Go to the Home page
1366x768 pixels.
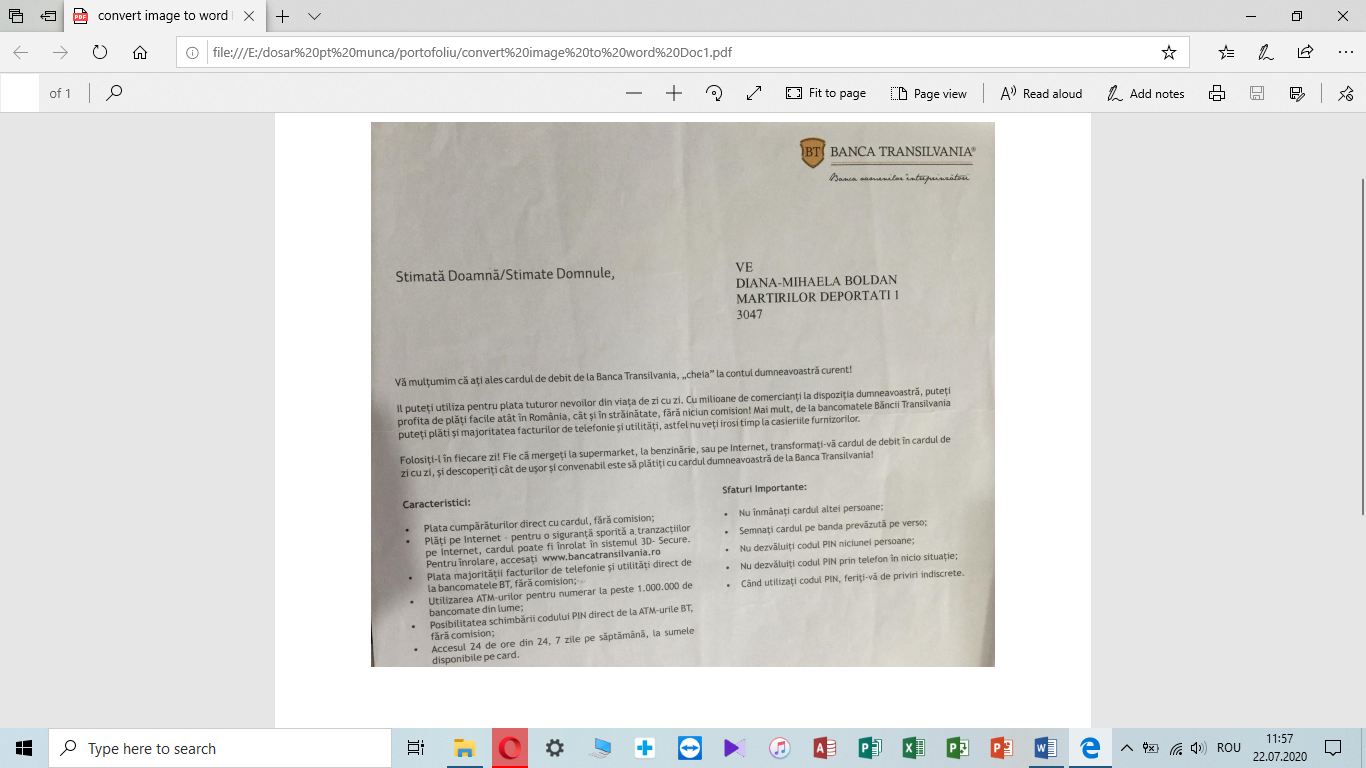[x=140, y=52]
